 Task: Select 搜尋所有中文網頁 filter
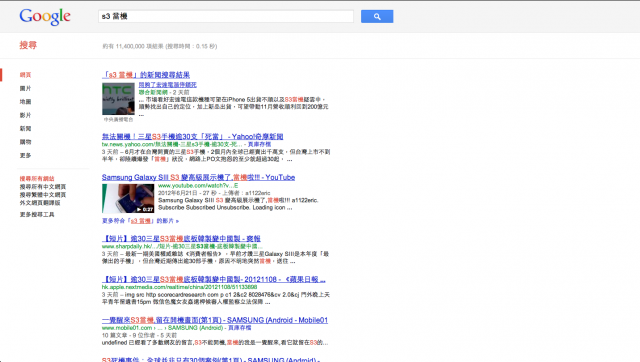click(43, 187)
